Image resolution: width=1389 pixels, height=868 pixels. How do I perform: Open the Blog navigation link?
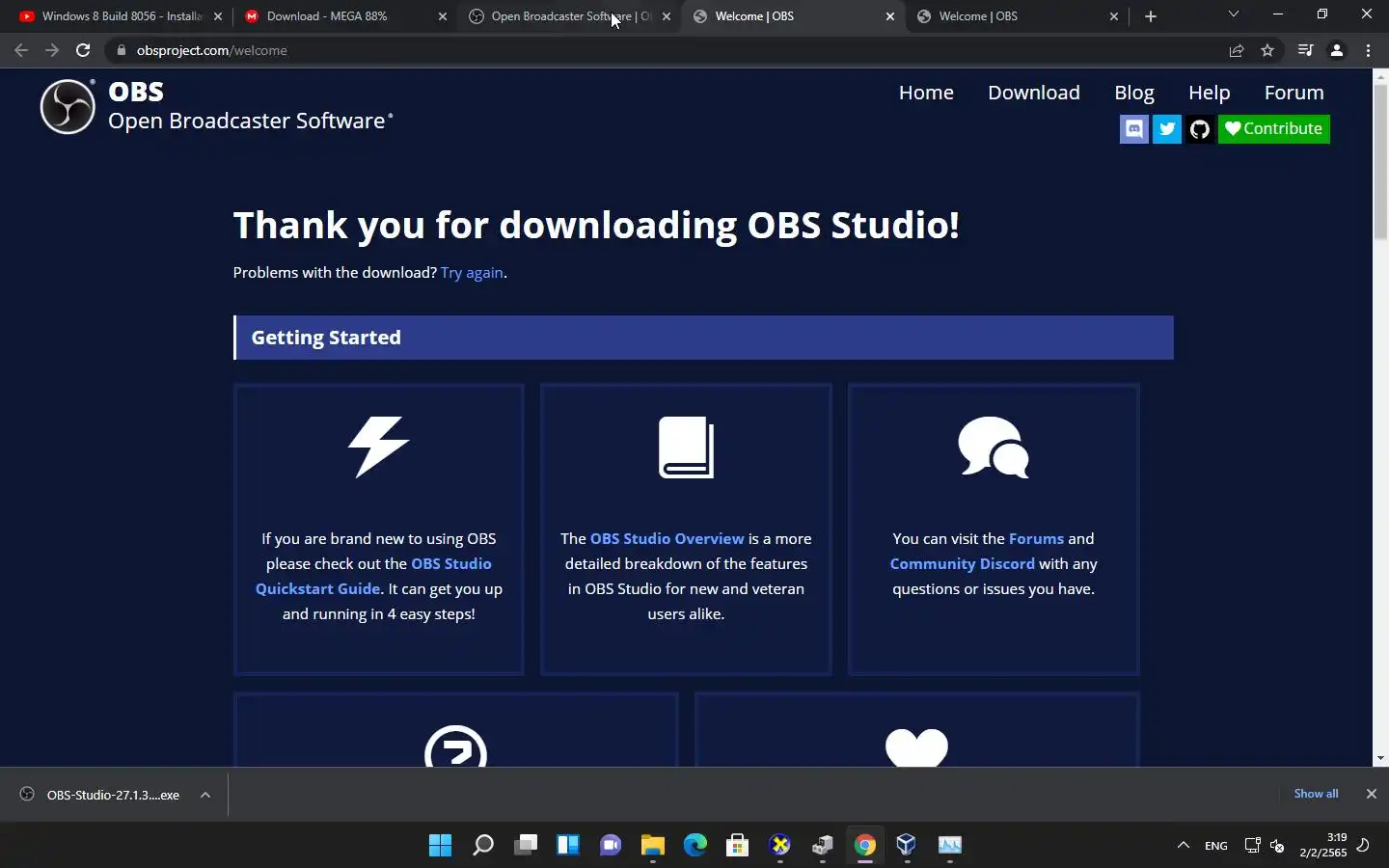click(x=1134, y=93)
